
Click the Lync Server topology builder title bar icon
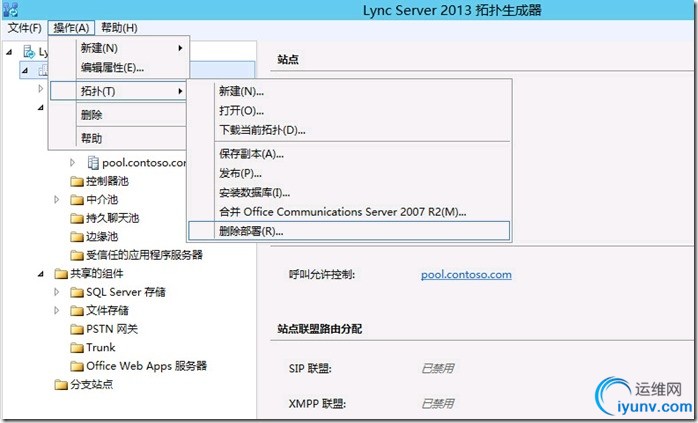11,9
